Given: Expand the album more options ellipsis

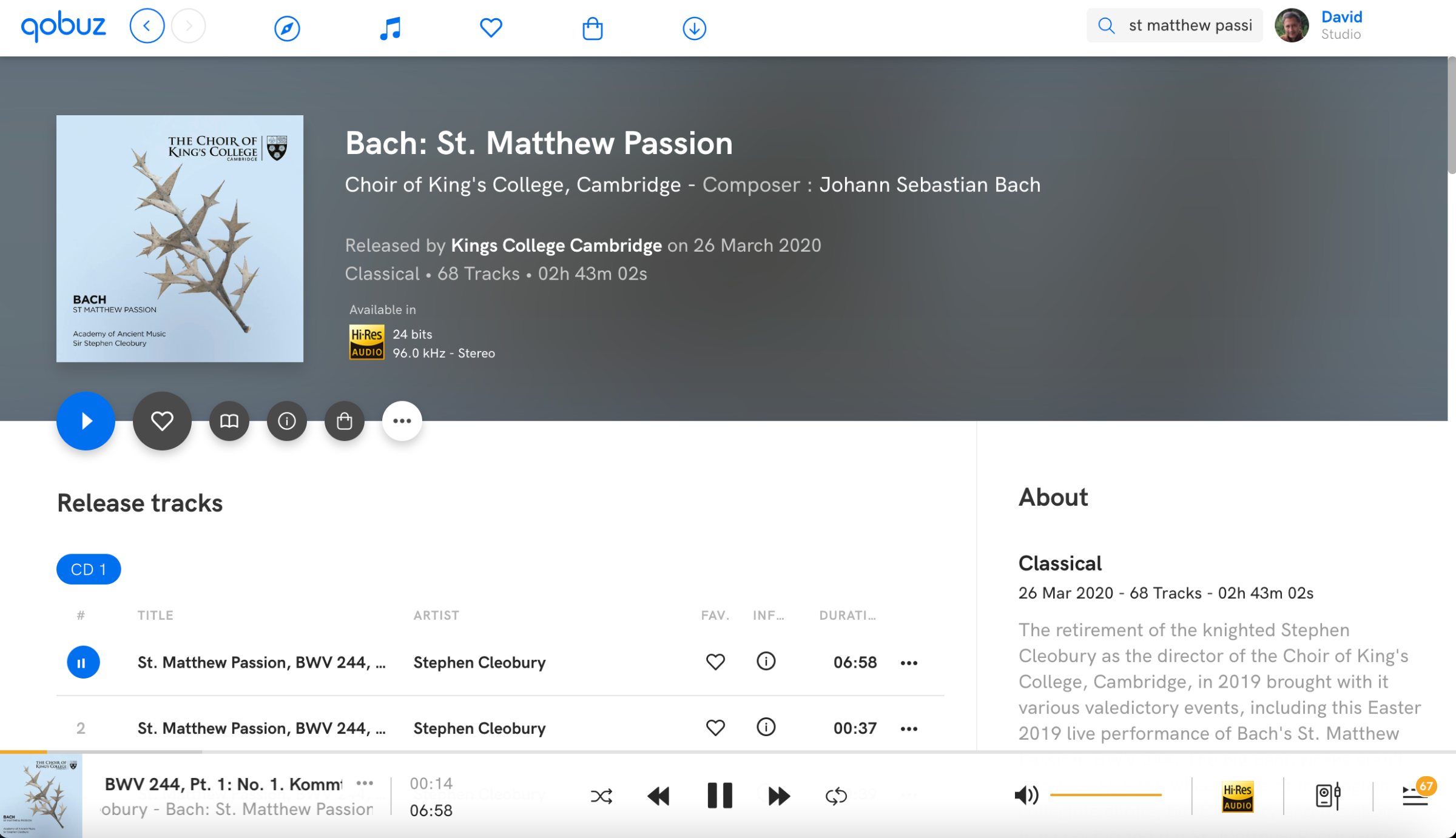Looking at the screenshot, I should tap(402, 421).
